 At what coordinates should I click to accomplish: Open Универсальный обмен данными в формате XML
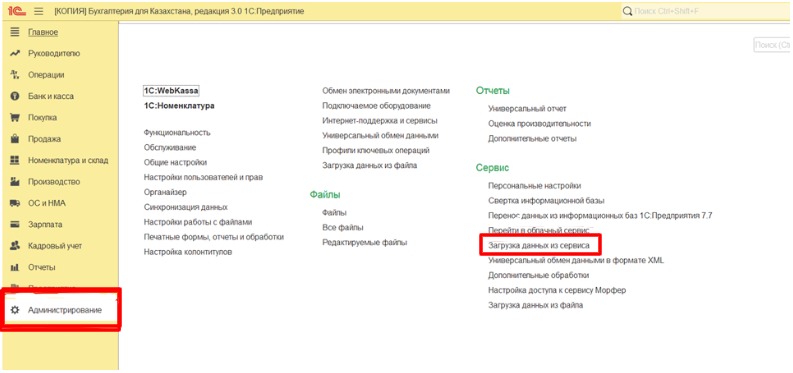(x=576, y=260)
